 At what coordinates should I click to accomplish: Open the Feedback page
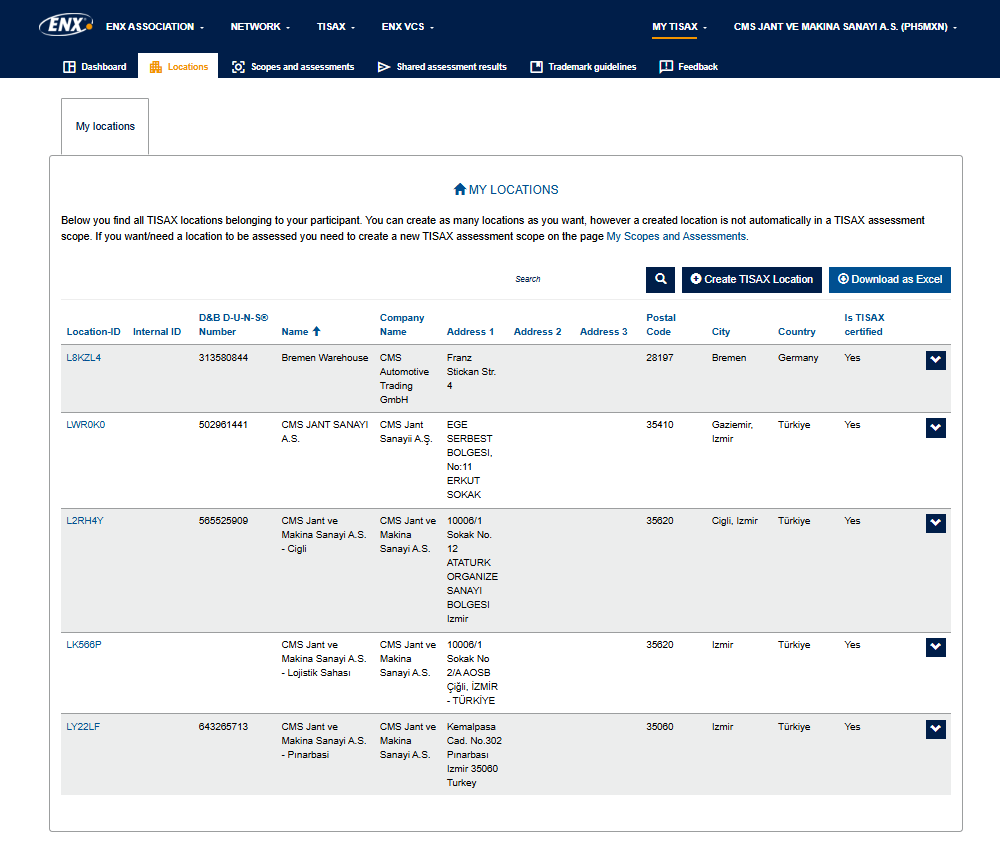click(689, 67)
